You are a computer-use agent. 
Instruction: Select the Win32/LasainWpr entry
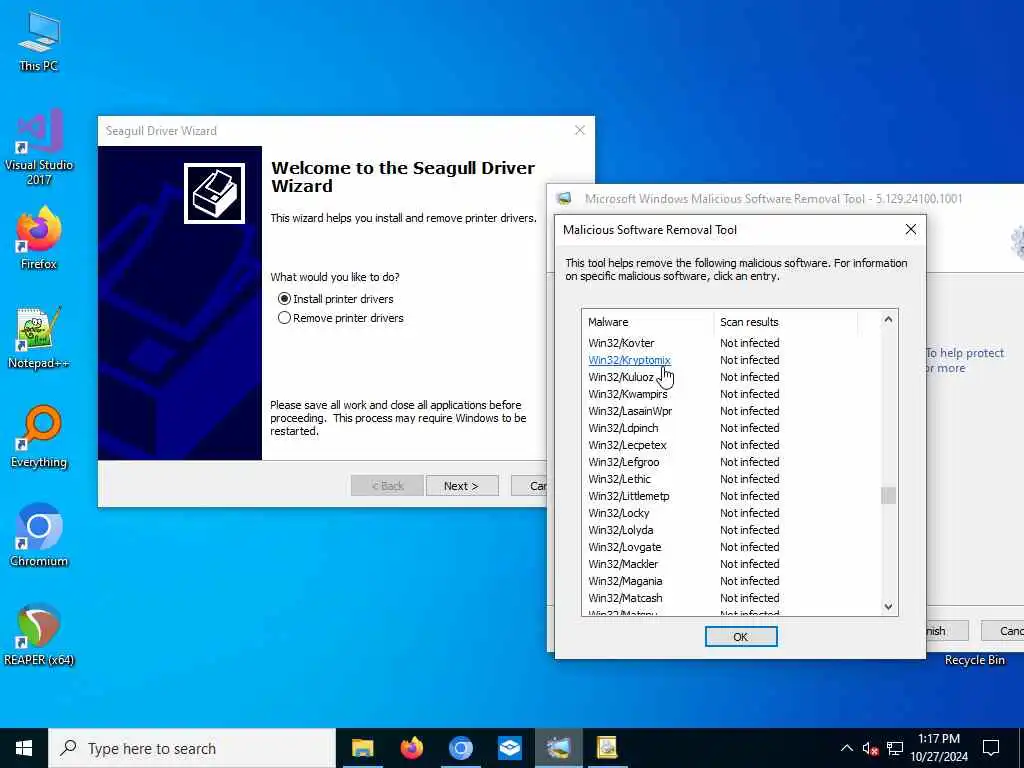630,411
